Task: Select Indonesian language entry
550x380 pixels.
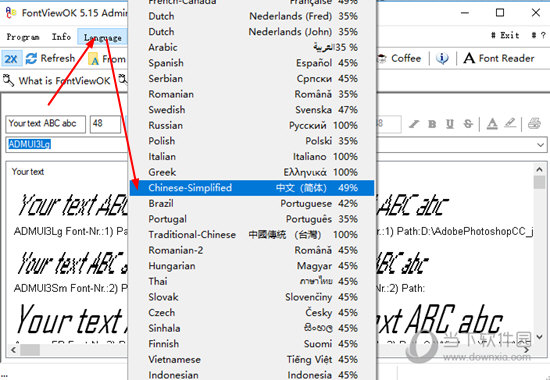Action: point(252,374)
